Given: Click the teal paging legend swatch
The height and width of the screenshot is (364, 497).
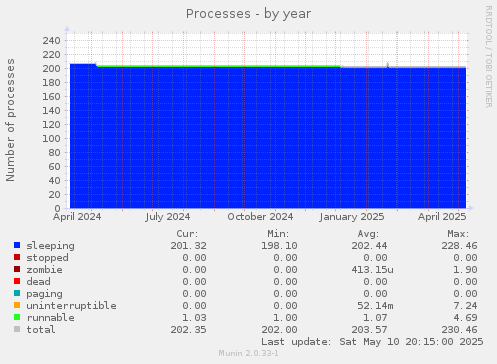Looking at the screenshot, I should [x=17, y=293].
